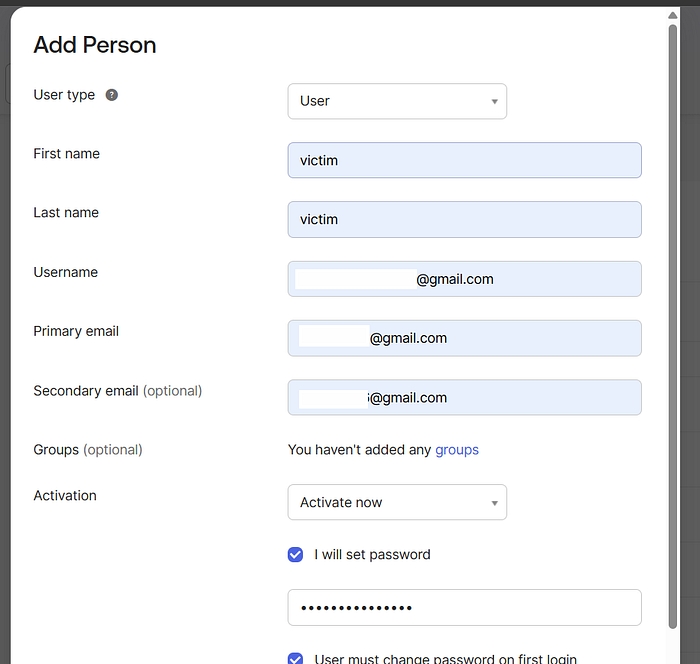This screenshot has height=664, width=700.
Task: Click the "Secondary email (optional)" label
Action: (118, 391)
